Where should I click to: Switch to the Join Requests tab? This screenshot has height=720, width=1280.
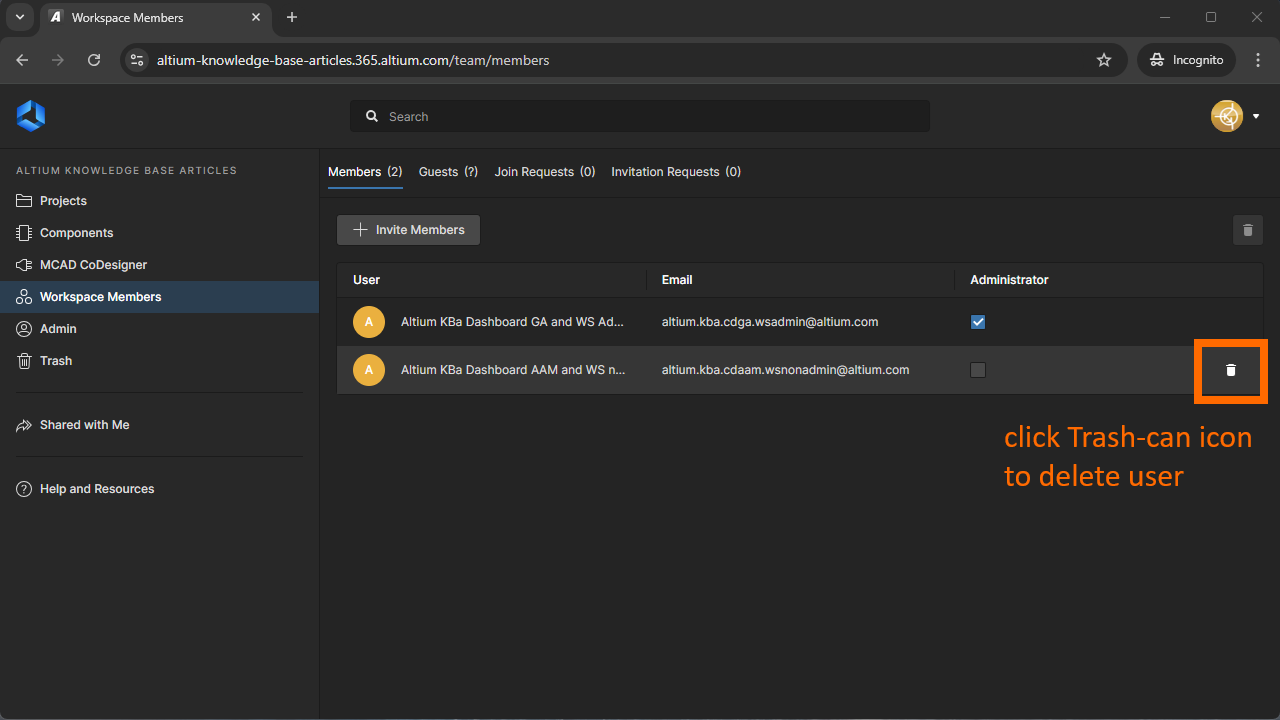[544, 172]
